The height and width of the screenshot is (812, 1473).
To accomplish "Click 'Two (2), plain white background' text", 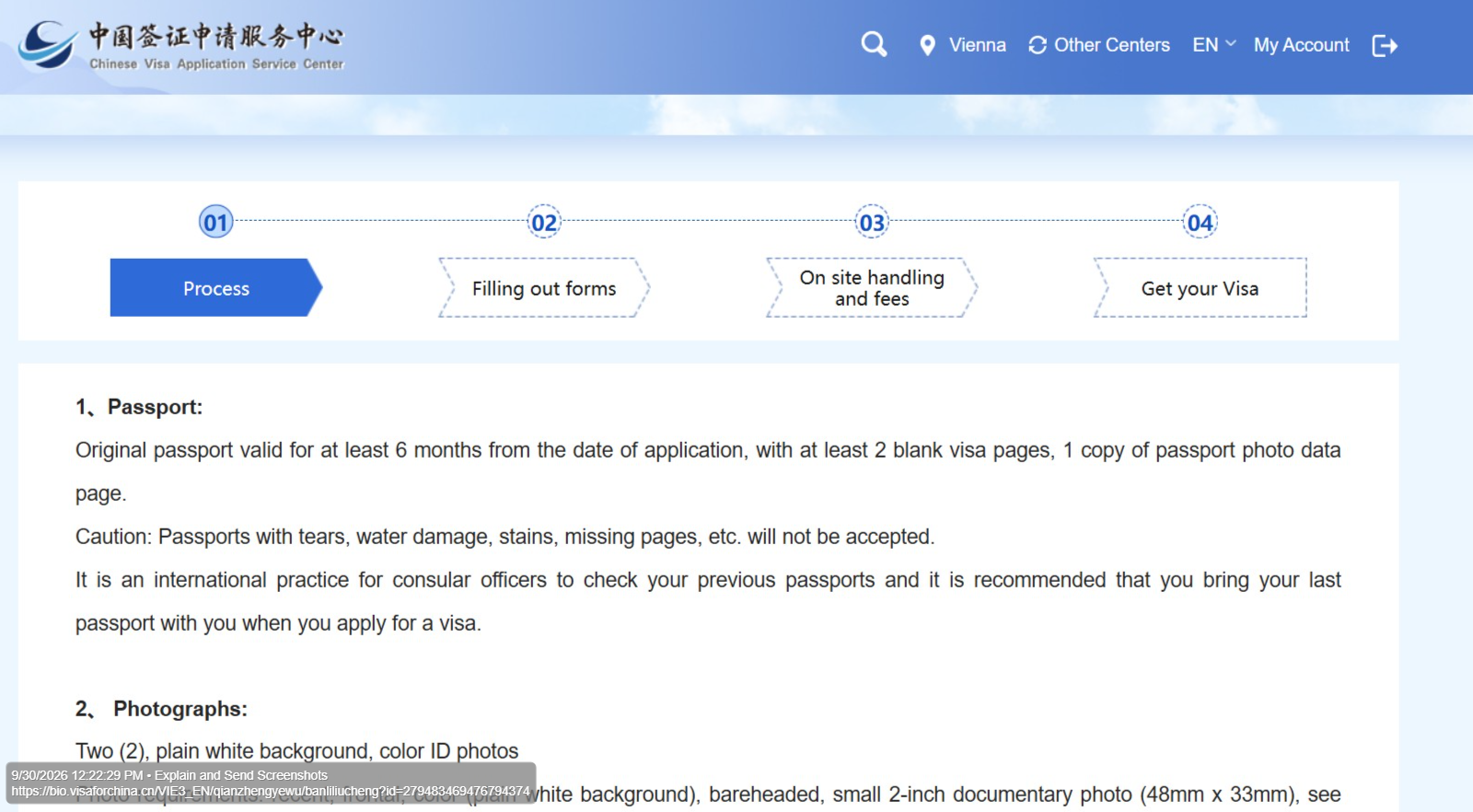I will pos(296,751).
